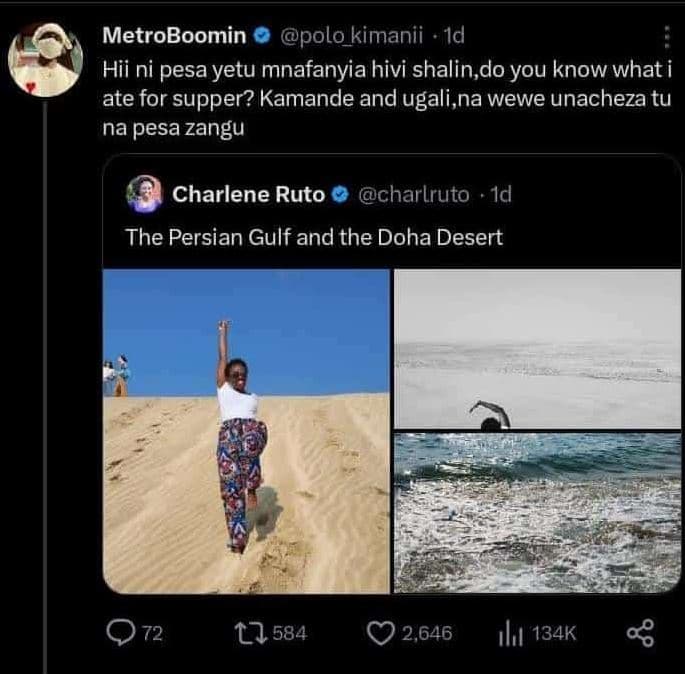Open the quoted tweet text about Doha Desert
The height and width of the screenshot is (674, 685).
pos(314,238)
